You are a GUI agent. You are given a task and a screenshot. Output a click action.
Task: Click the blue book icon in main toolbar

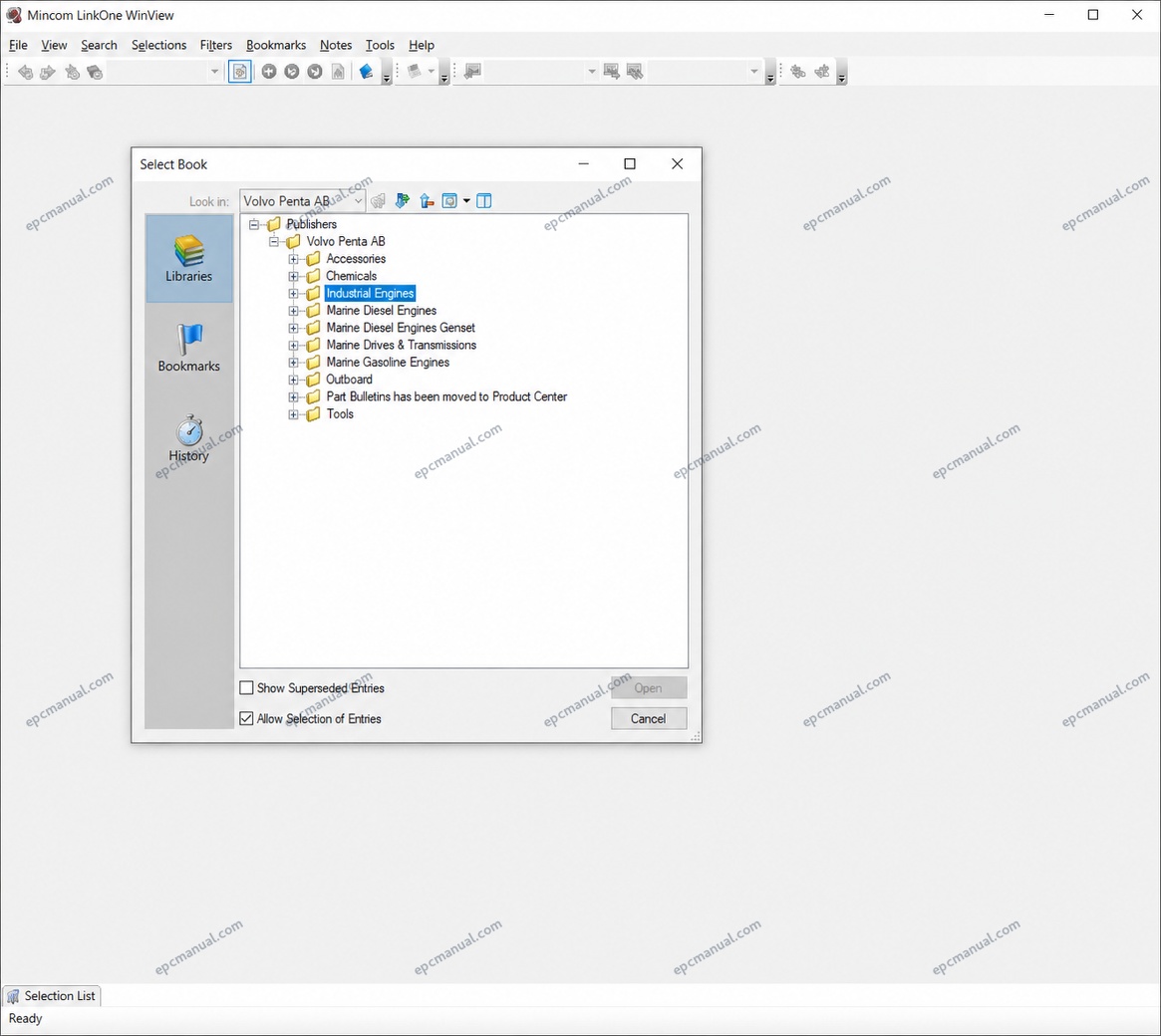tap(366, 72)
